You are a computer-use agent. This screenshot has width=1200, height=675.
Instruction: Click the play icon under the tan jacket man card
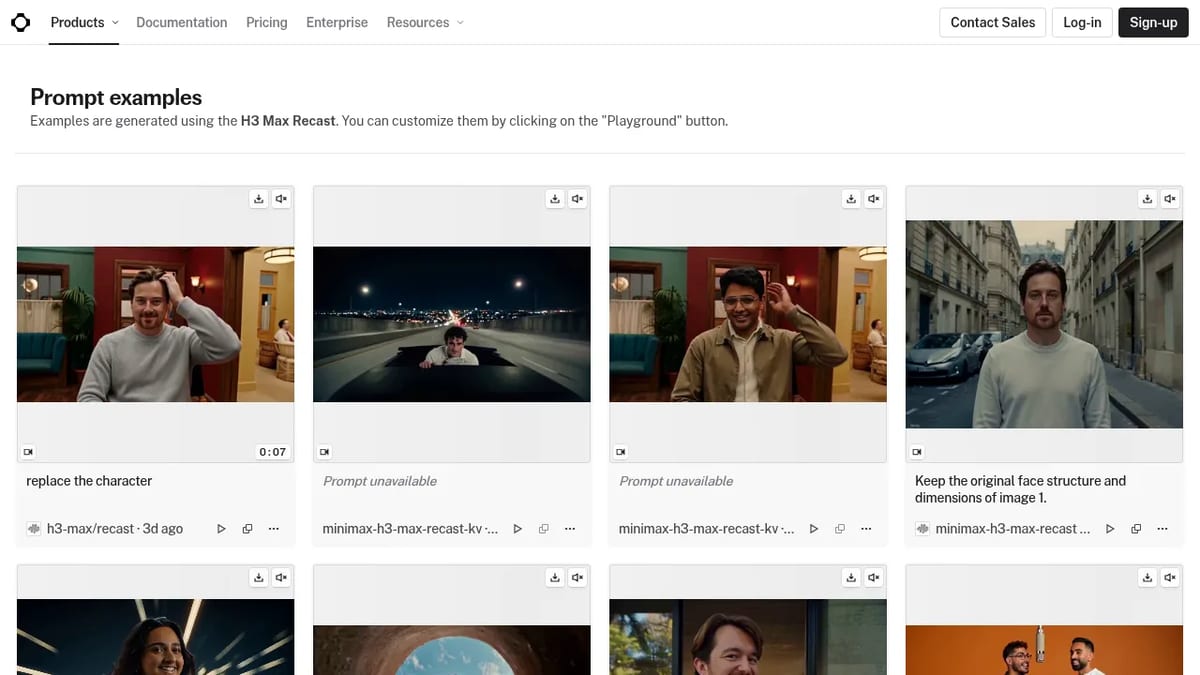coord(814,529)
